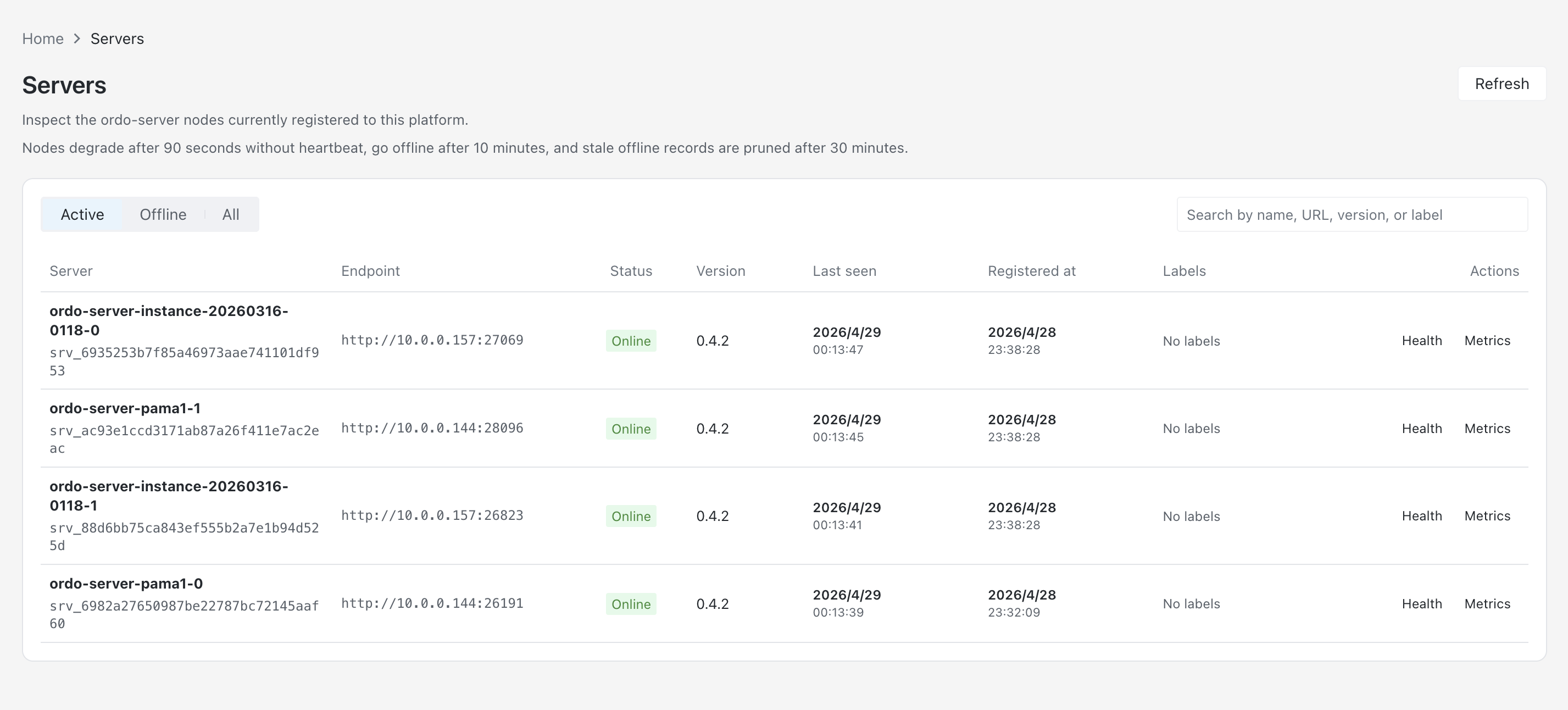Viewport: 1568px width, 710px height.
Task: Open Metrics for ordo-server-pama1-0
Action: pyautogui.click(x=1487, y=603)
